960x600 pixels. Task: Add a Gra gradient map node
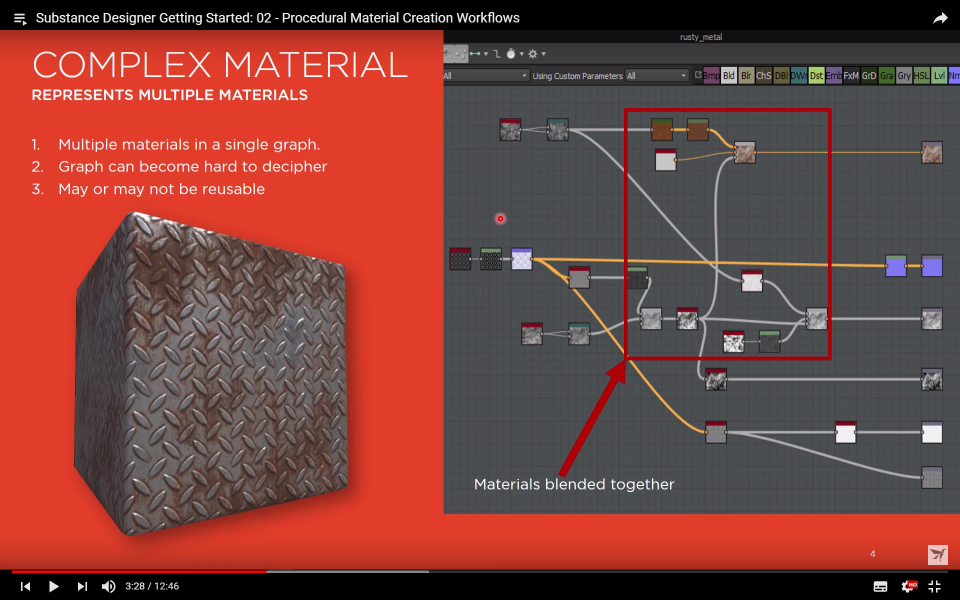click(887, 76)
